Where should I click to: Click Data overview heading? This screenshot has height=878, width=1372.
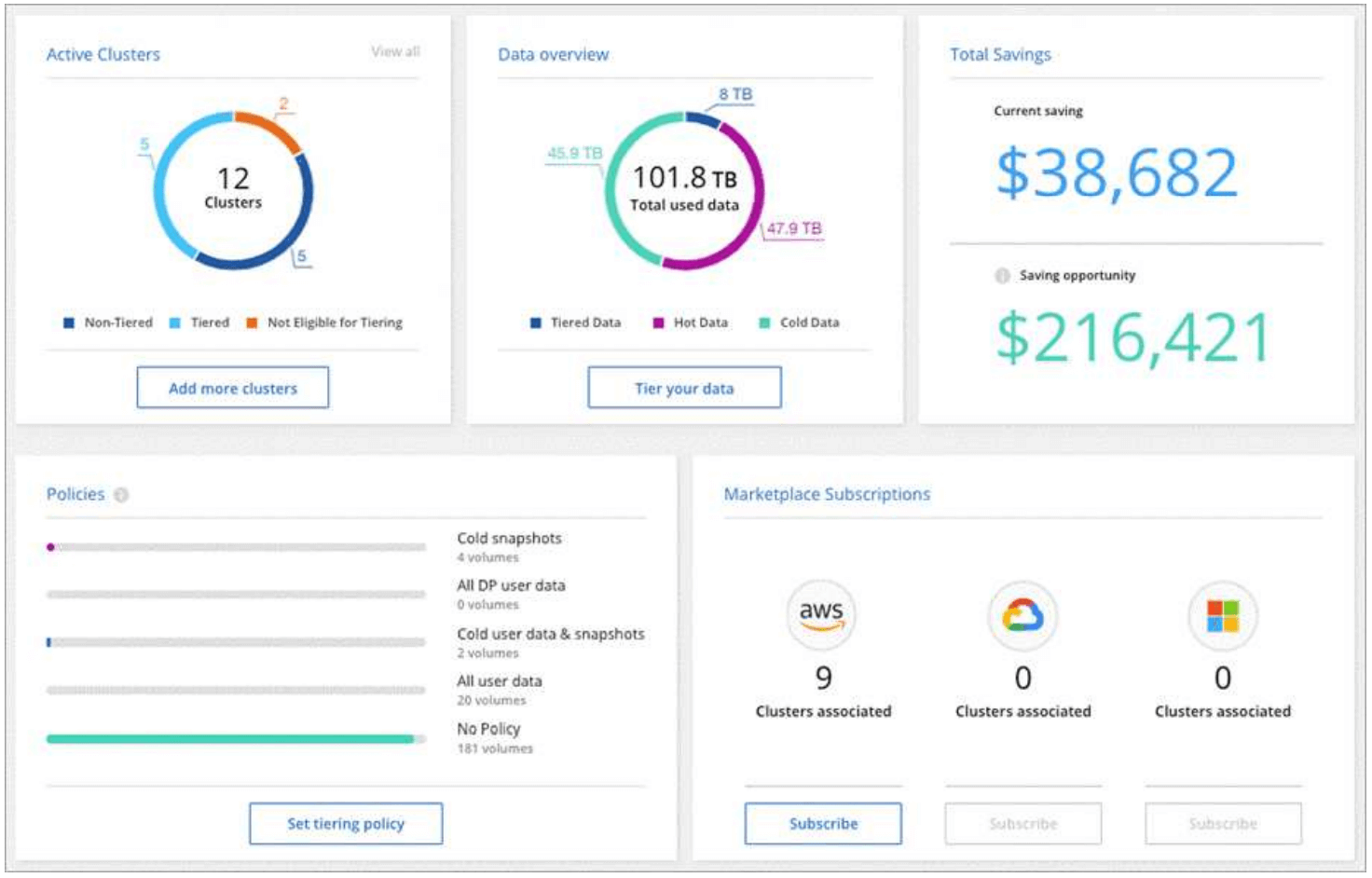554,55
